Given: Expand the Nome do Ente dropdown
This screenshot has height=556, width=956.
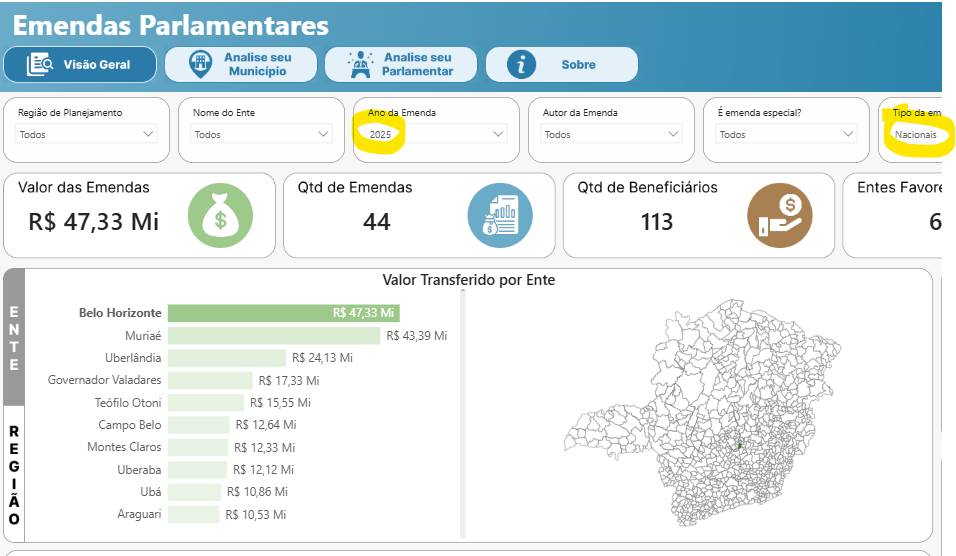Looking at the screenshot, I should tap(262, 134).
